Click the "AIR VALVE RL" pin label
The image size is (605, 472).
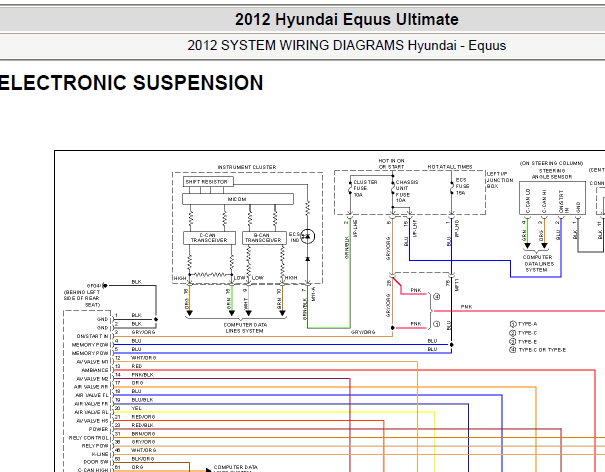coord(92,412)
